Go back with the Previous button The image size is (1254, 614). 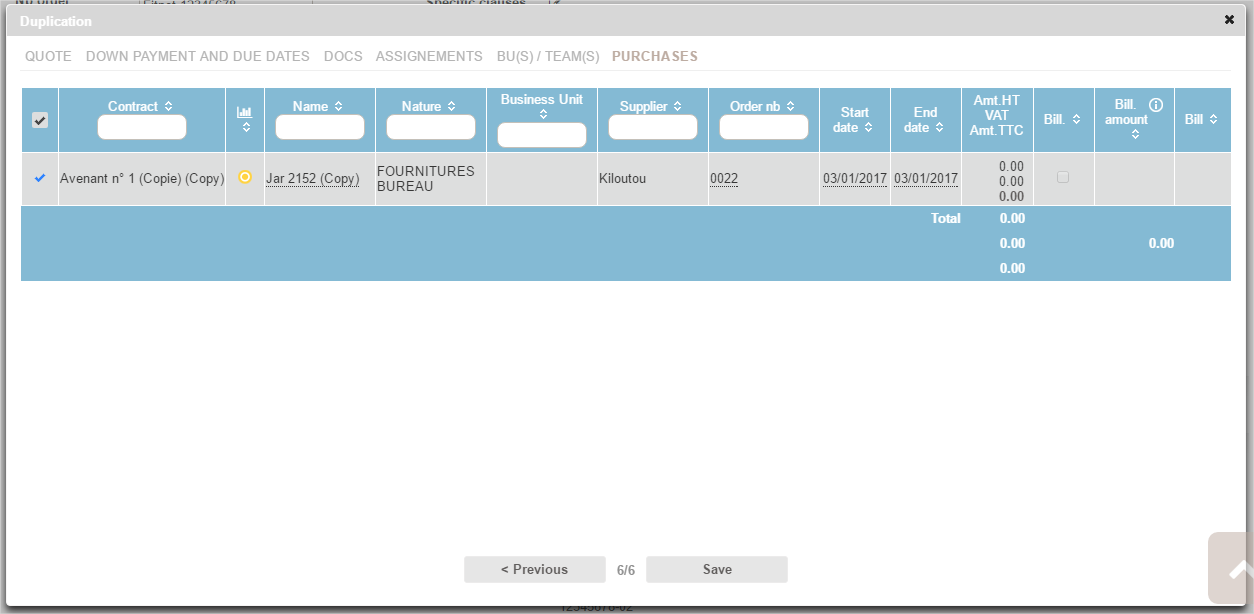pos(534,569)
